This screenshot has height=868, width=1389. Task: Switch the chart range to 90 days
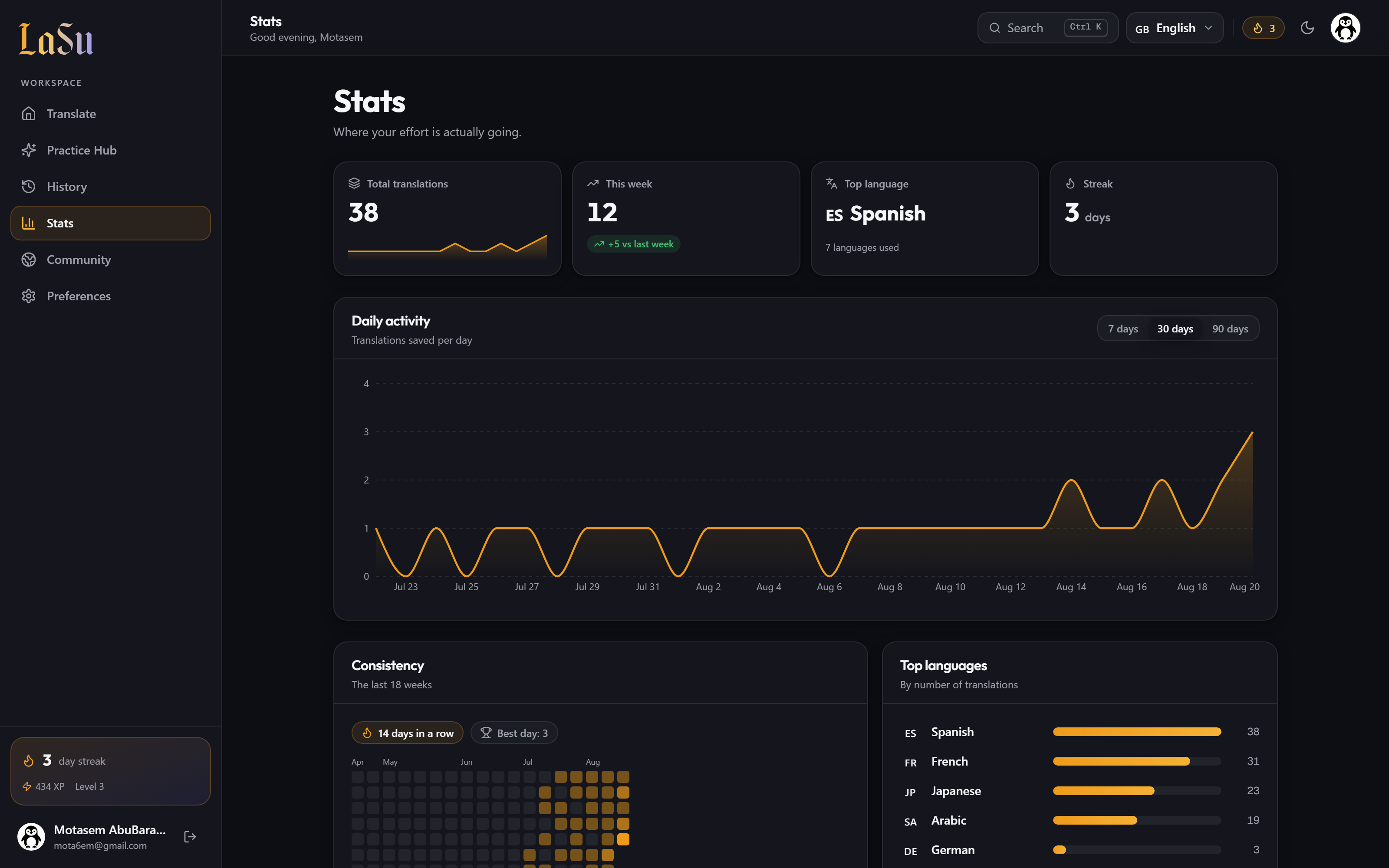pos(1230,329)
